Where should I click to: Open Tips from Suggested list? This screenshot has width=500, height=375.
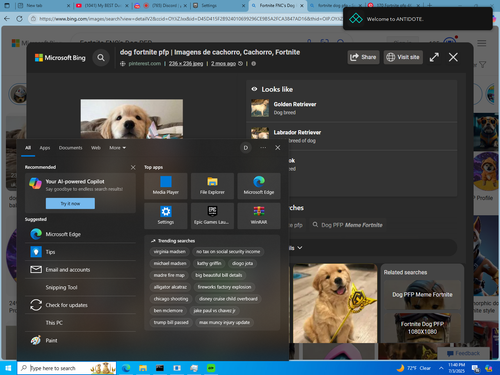[x=80, y=252]
